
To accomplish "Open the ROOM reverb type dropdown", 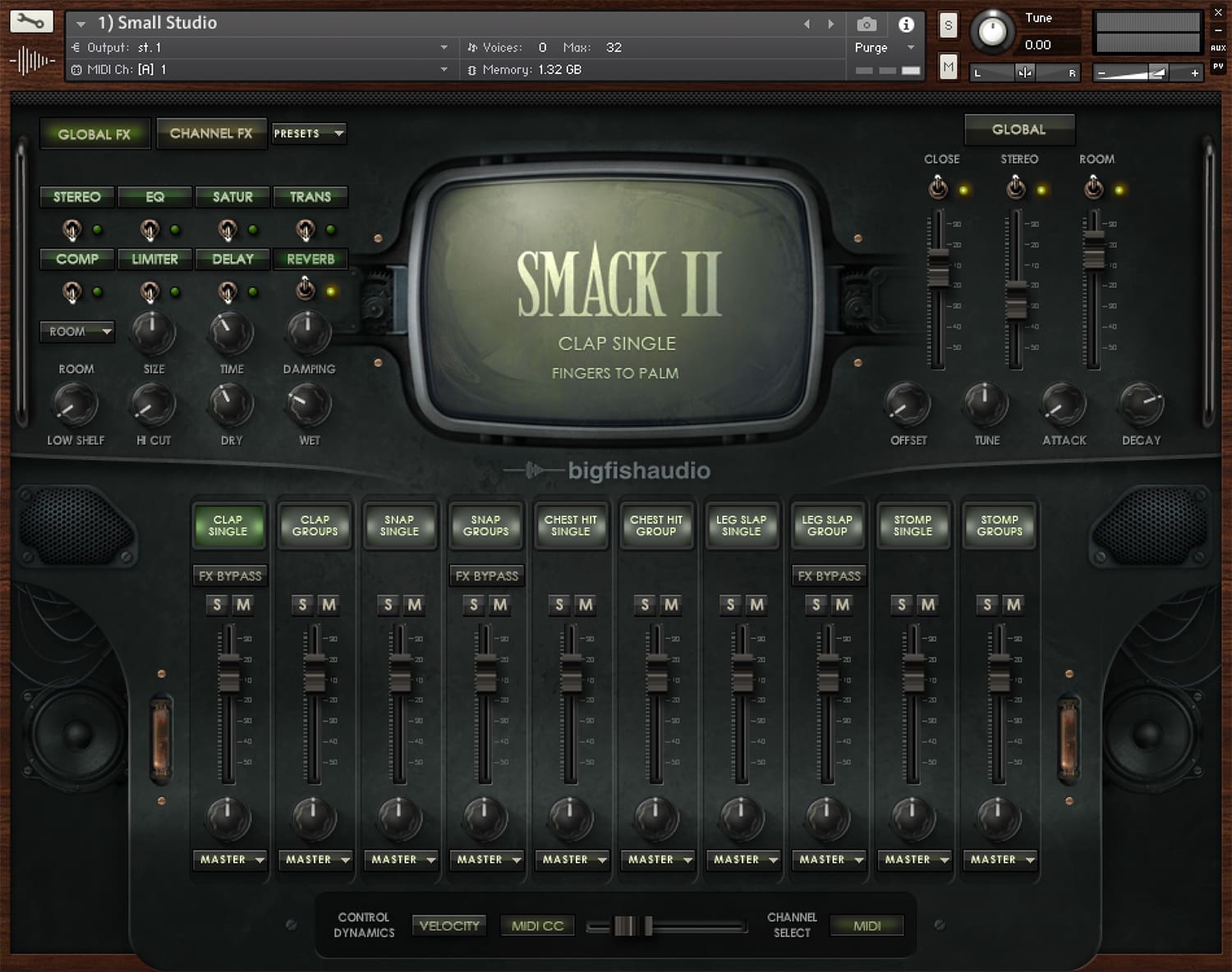I will point(76,332).
